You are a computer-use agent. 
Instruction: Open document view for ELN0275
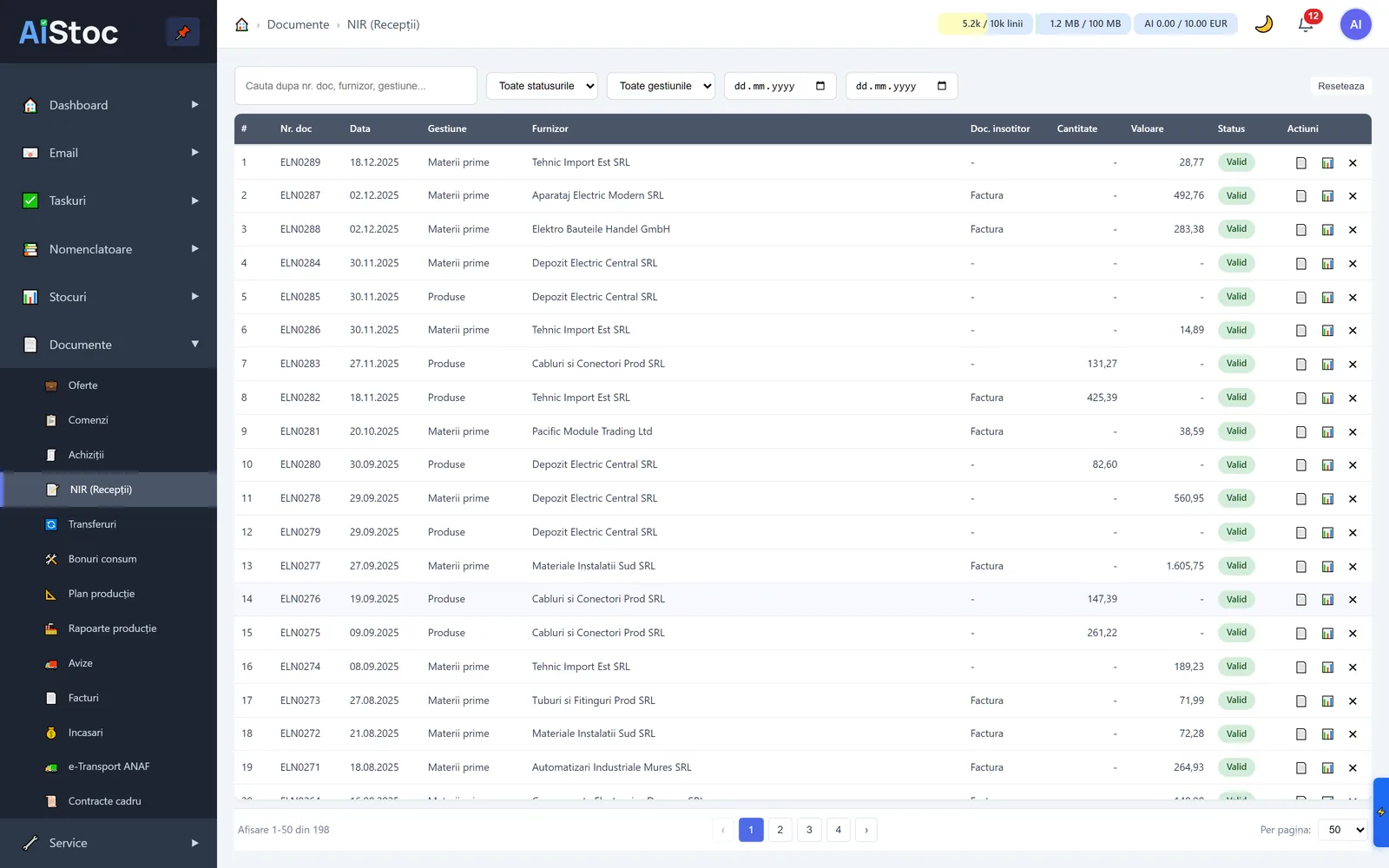1300,634
